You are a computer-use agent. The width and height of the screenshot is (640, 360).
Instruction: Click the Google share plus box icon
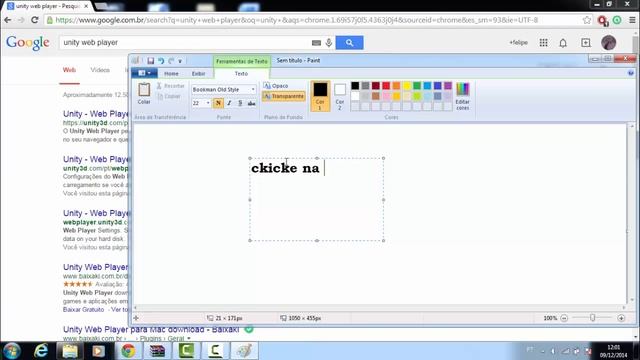click(586, 42)
